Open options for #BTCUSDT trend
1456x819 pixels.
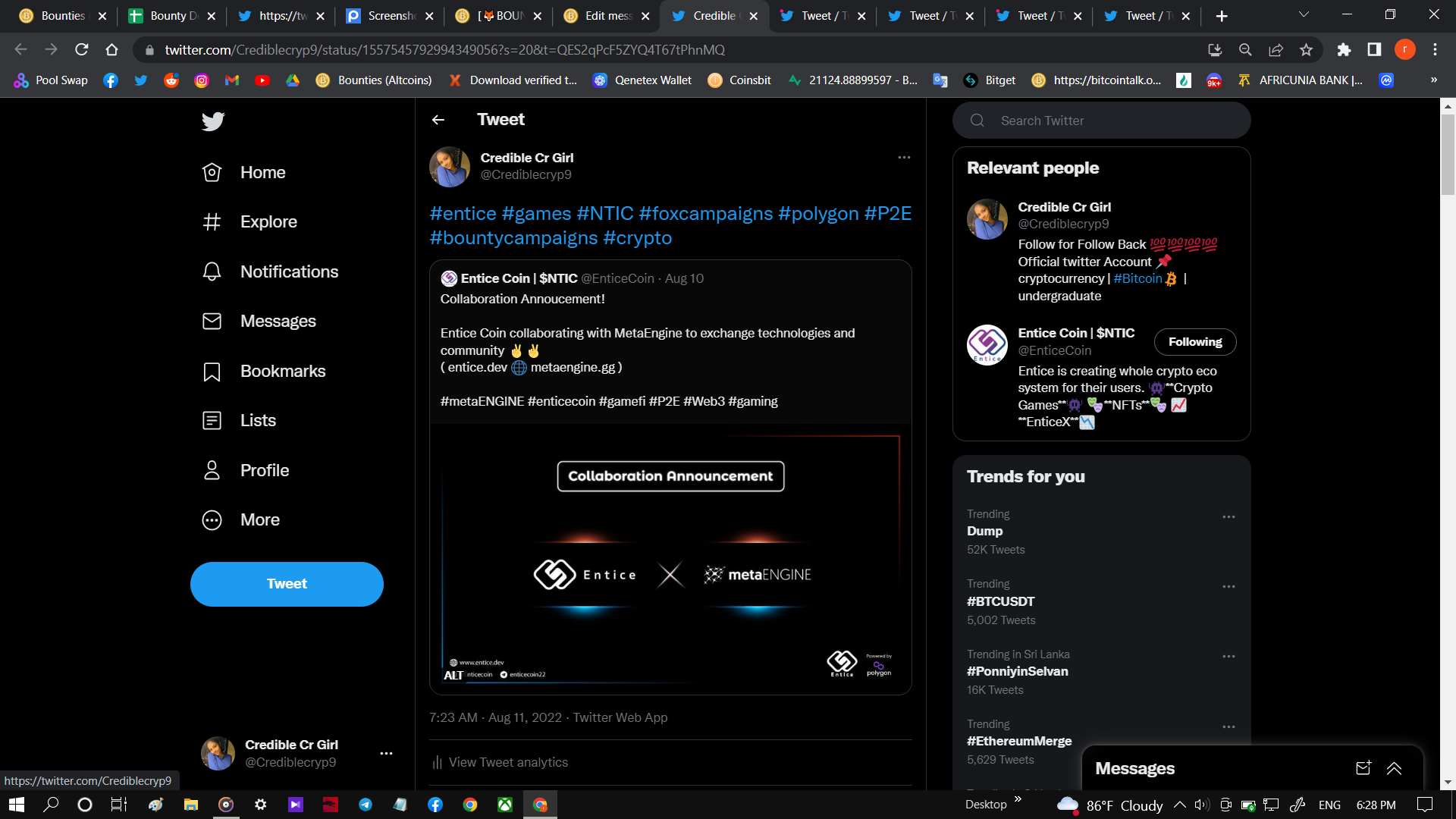pos(1228,587)
